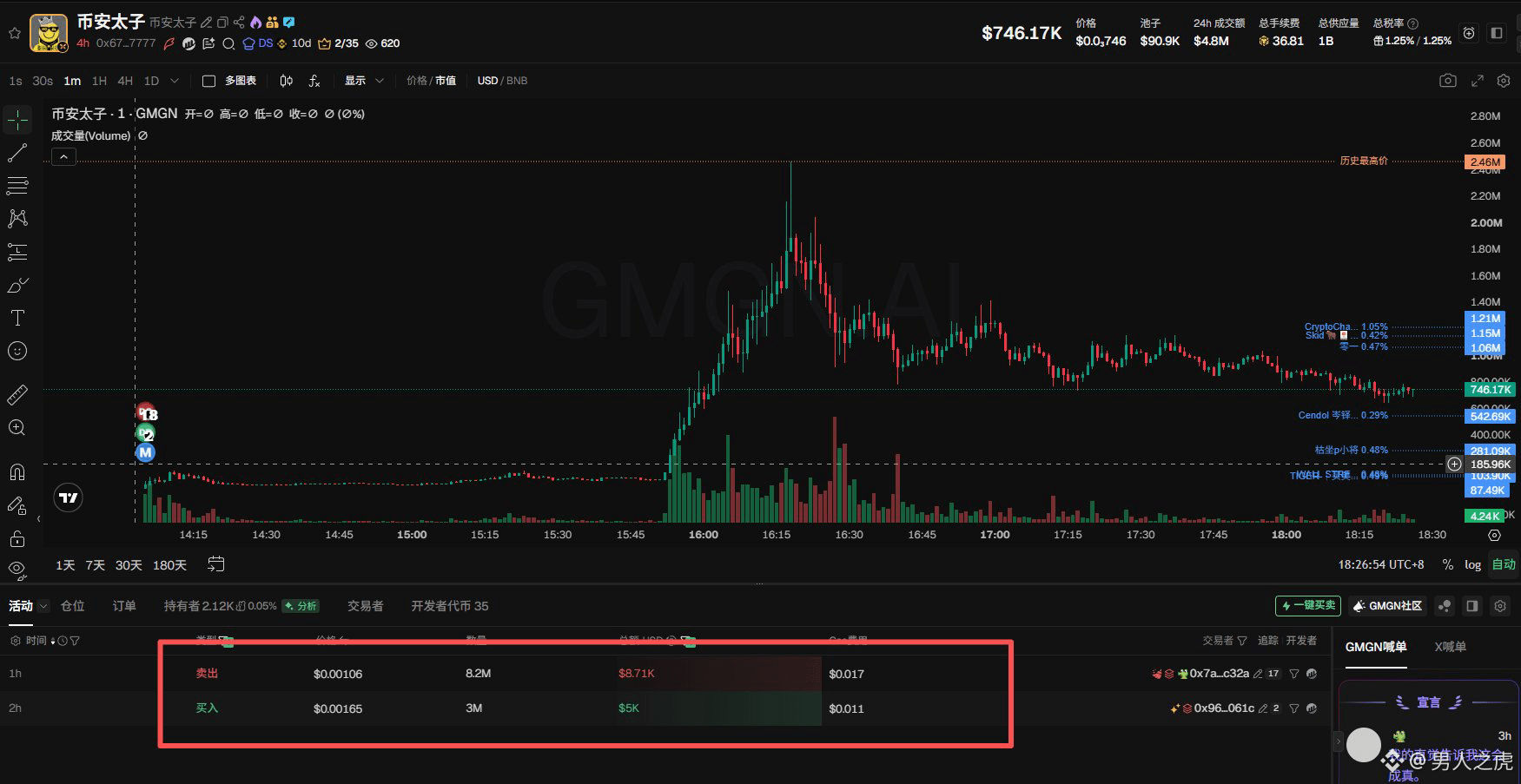Select the trend line drawing tool
The width and height of the screenshot is (1521, 784).
[17, 154]
